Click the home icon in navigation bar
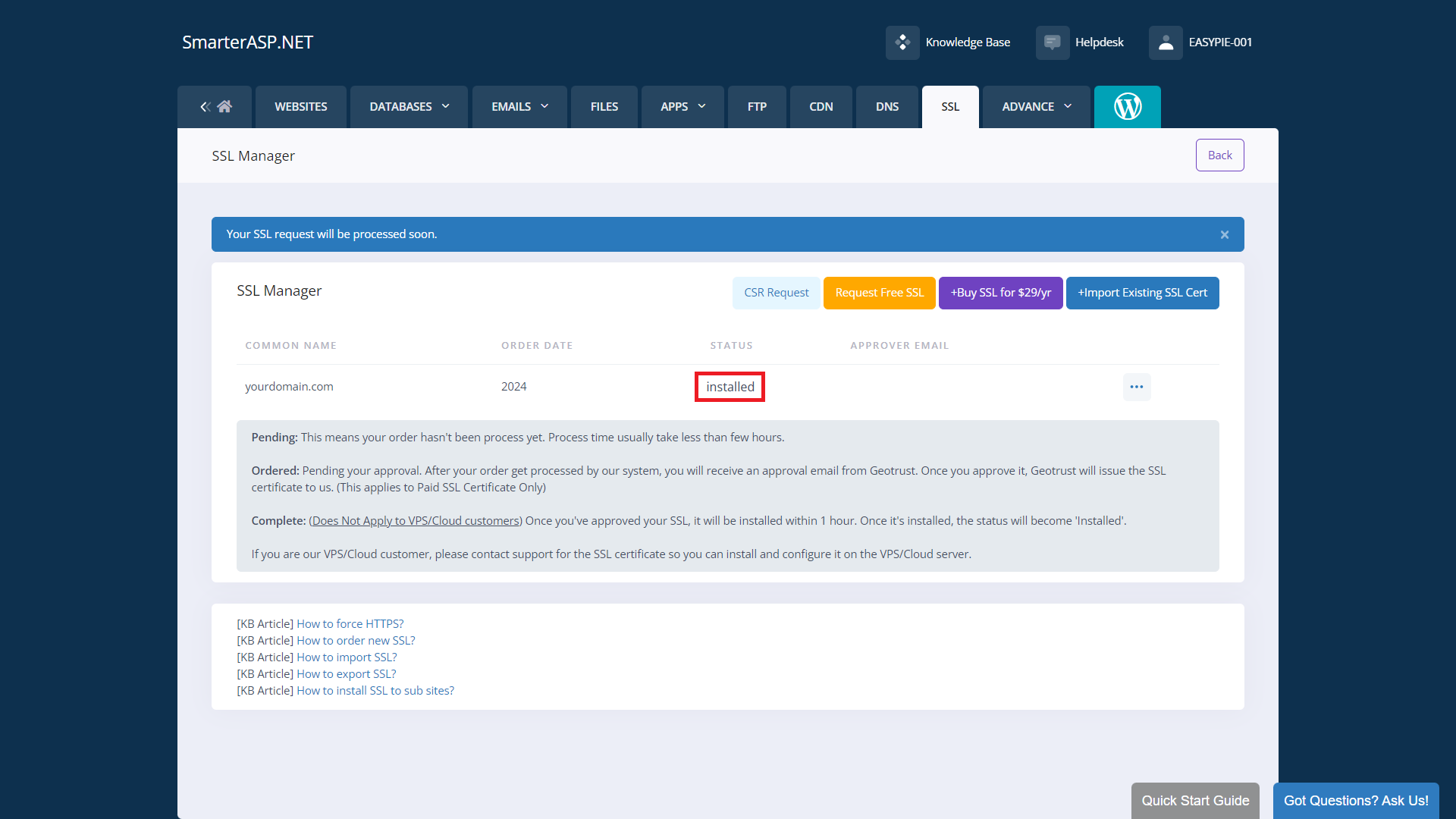Viewport: 1456px width, 819px height. click(224, 106)
